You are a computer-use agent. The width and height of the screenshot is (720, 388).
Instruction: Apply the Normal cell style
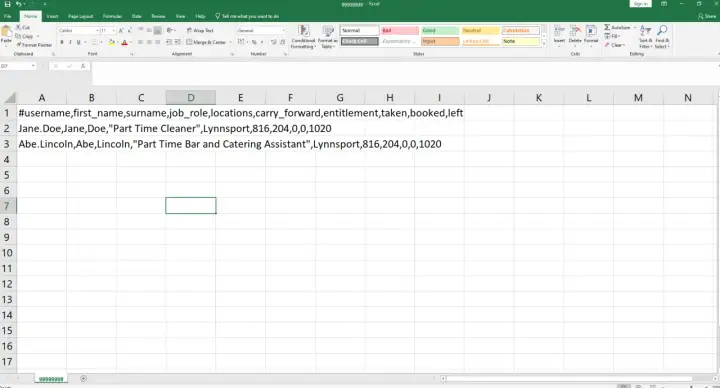tap(360, 30)
